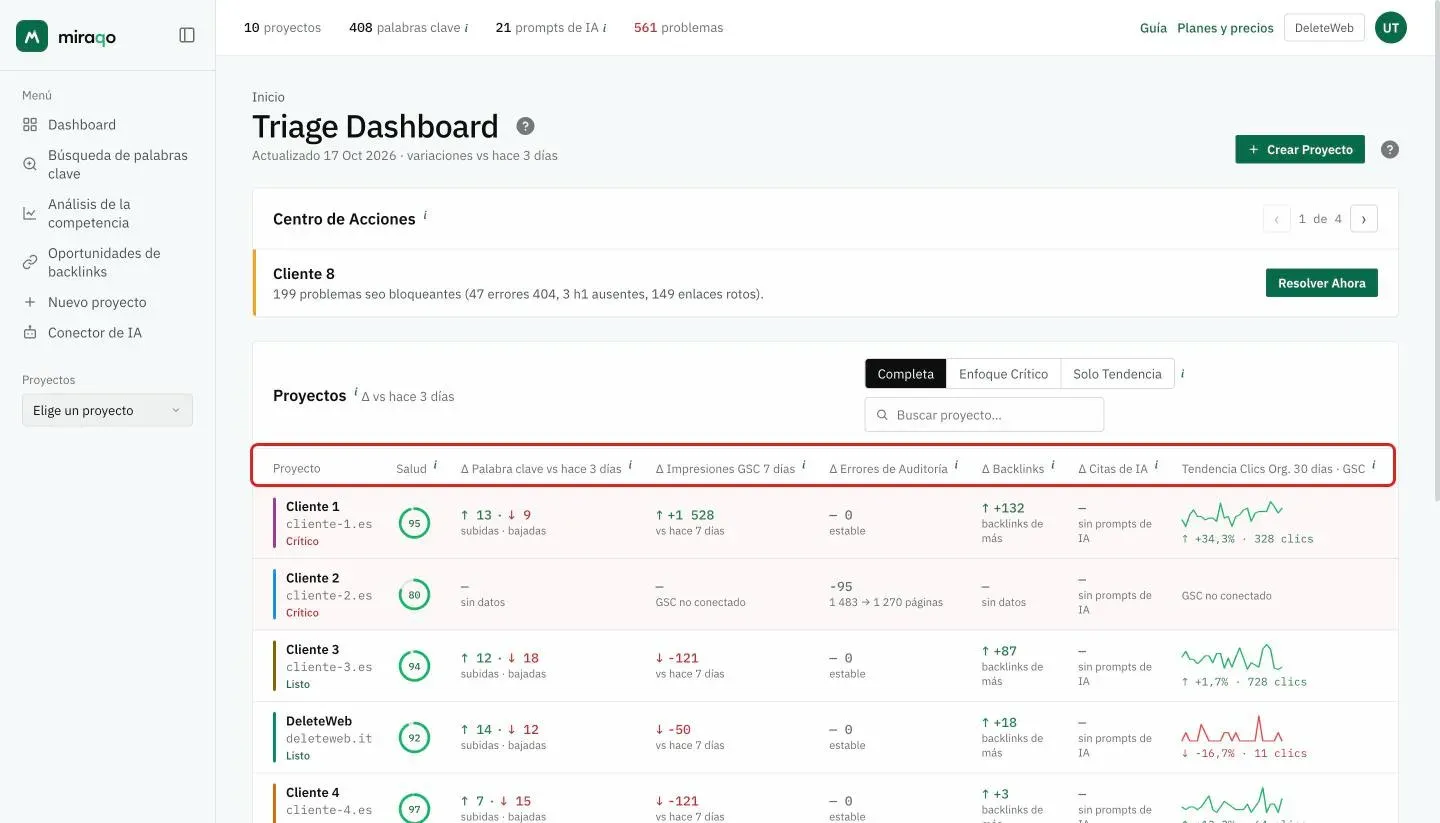Click the Conector de IA robot icon
The height and width of the screenshot is (823, 1440).
(30, 333)
